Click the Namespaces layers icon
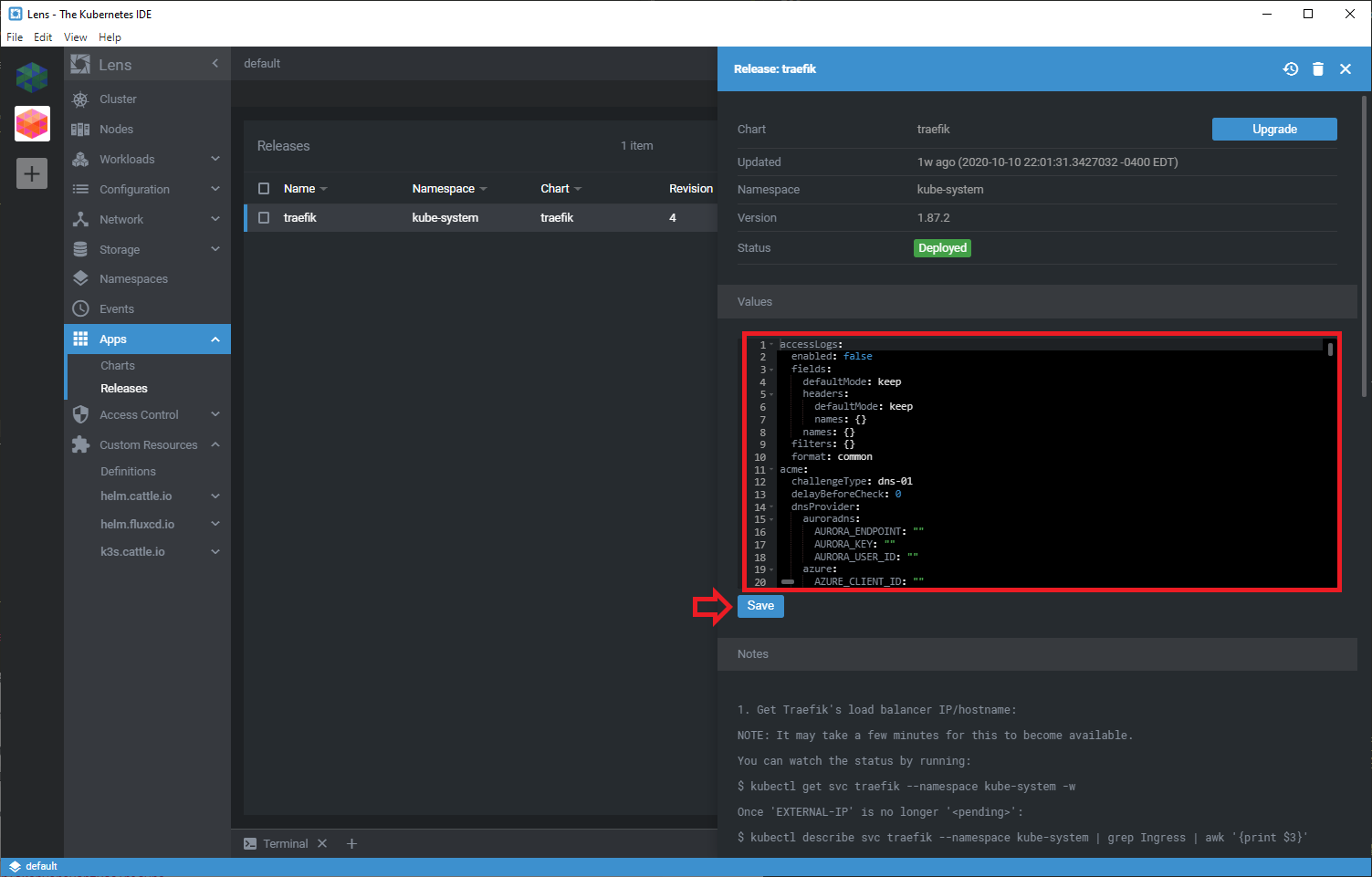1372x877 pixels. (x=80, y=279)
